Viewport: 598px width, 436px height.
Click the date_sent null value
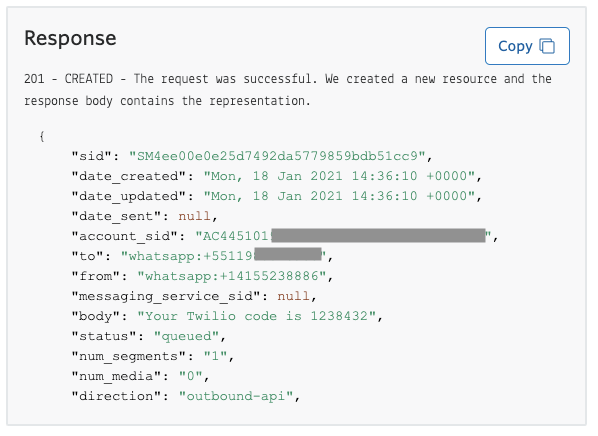pos(194,216)
